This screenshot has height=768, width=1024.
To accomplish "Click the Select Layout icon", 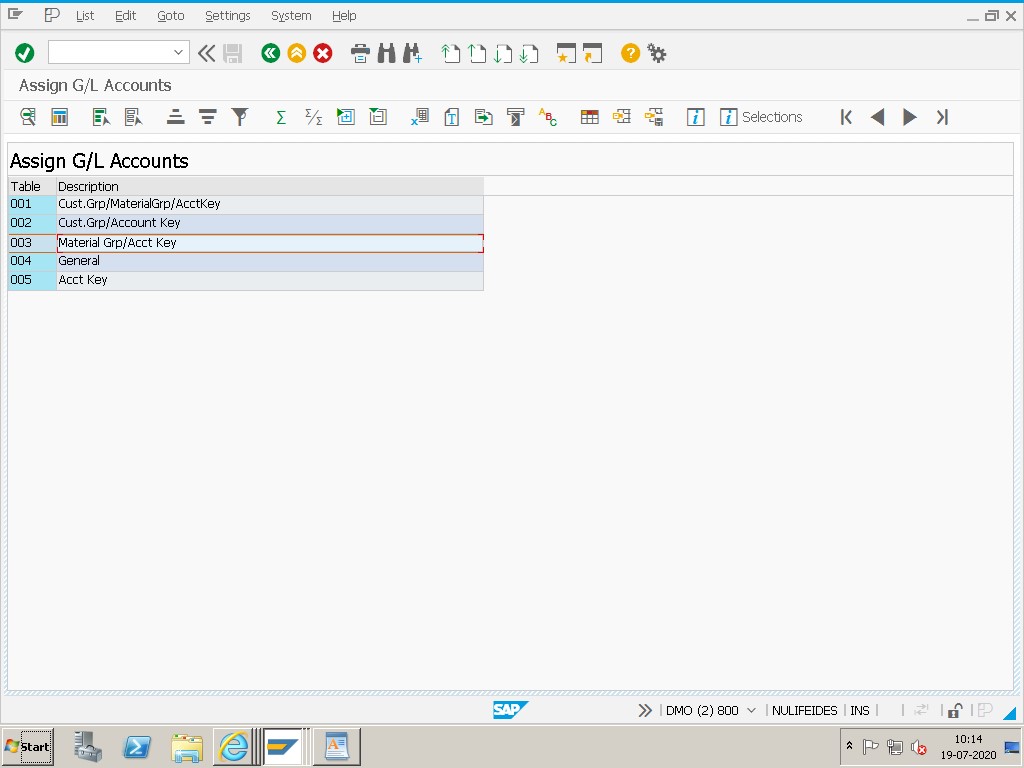I will click(621, 117).
